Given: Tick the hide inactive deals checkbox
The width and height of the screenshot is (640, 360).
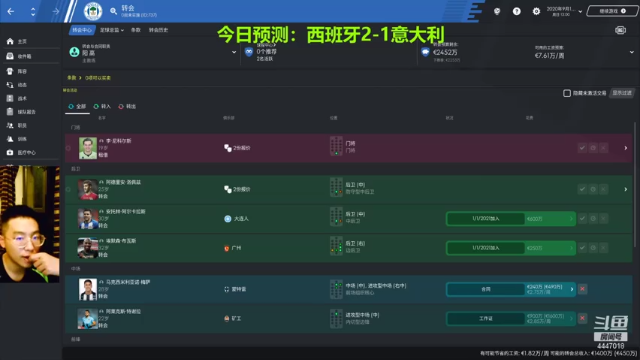Looking at the screenshot, I should tap(567, 93).
